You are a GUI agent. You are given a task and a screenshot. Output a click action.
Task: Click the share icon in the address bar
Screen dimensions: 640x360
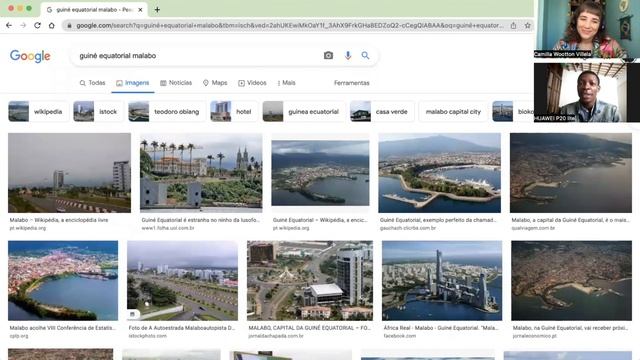[513, 25]
